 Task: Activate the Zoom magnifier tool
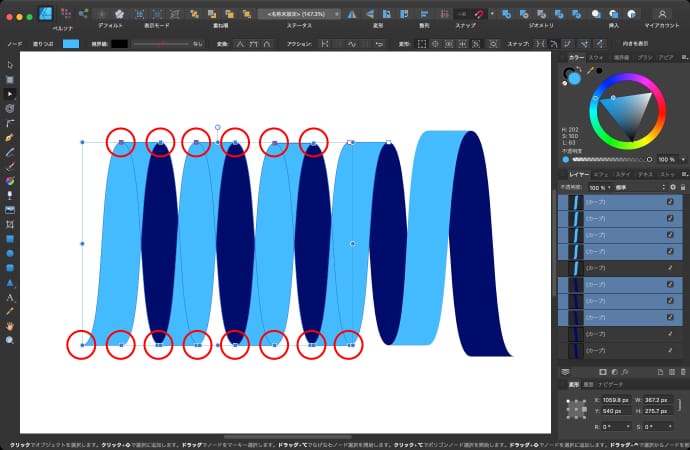click(10, 340)
